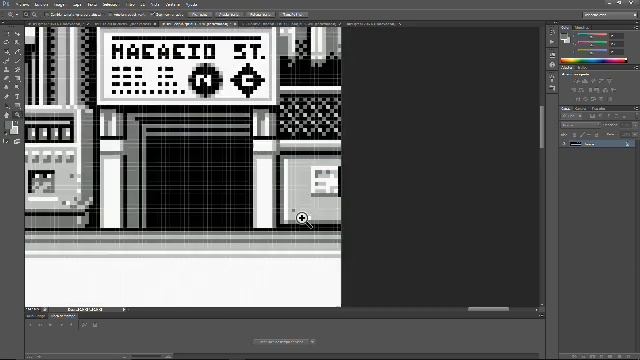The image size is (640, 360).
Task: Select the Pen tool in the toolbox
Action: click(7, 97)
